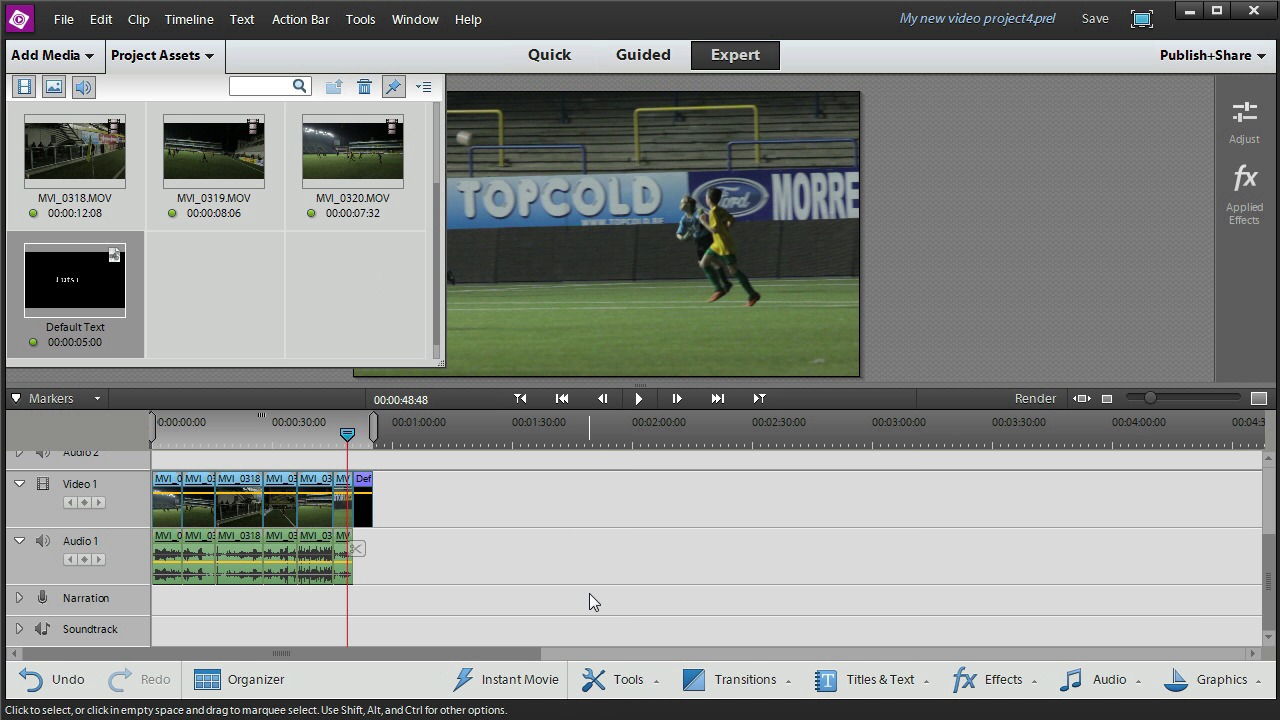
Task: Expand the Narration track
Action: (x=19, y=597)
